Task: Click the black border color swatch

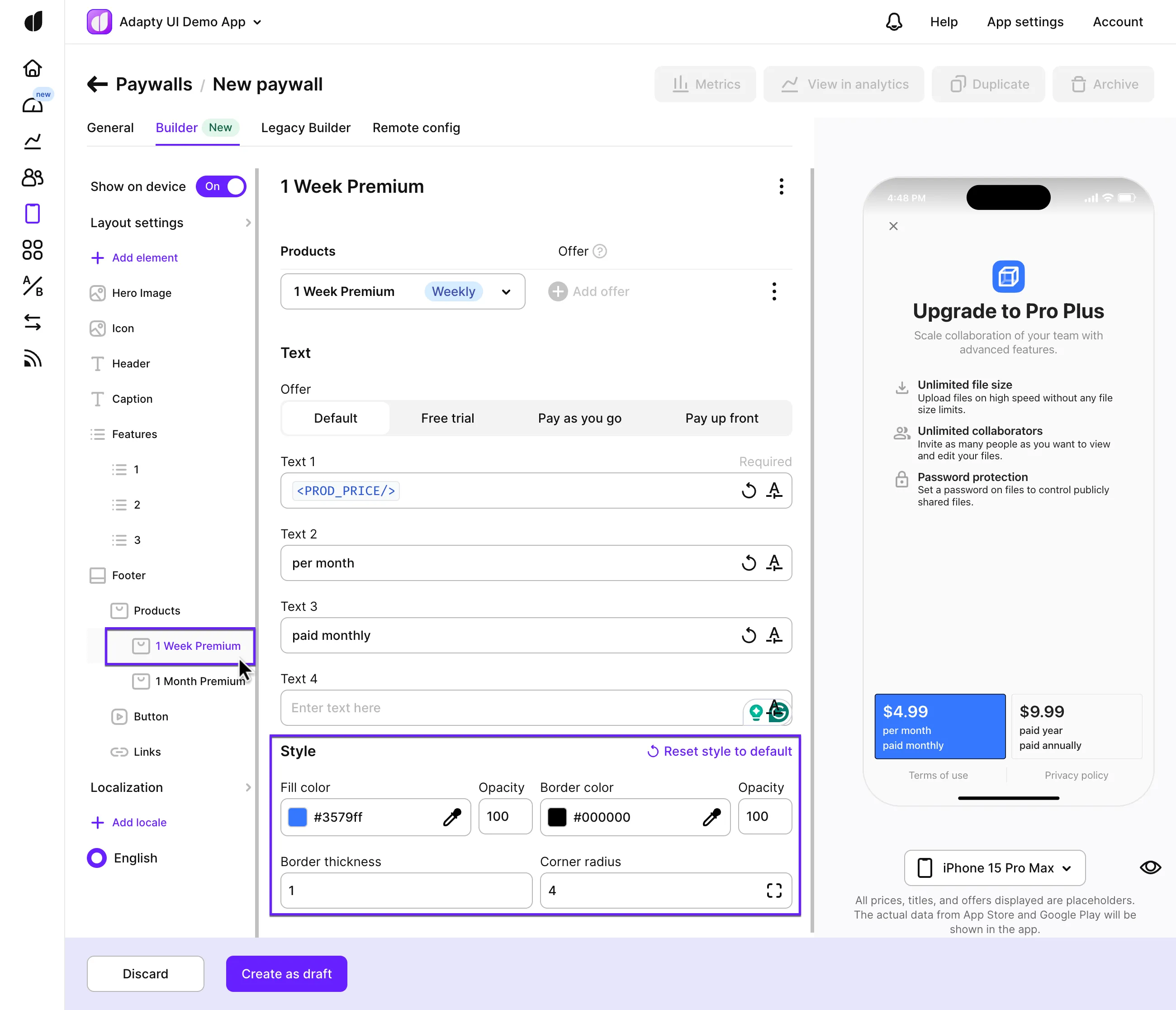Action: tap(557, 817)
